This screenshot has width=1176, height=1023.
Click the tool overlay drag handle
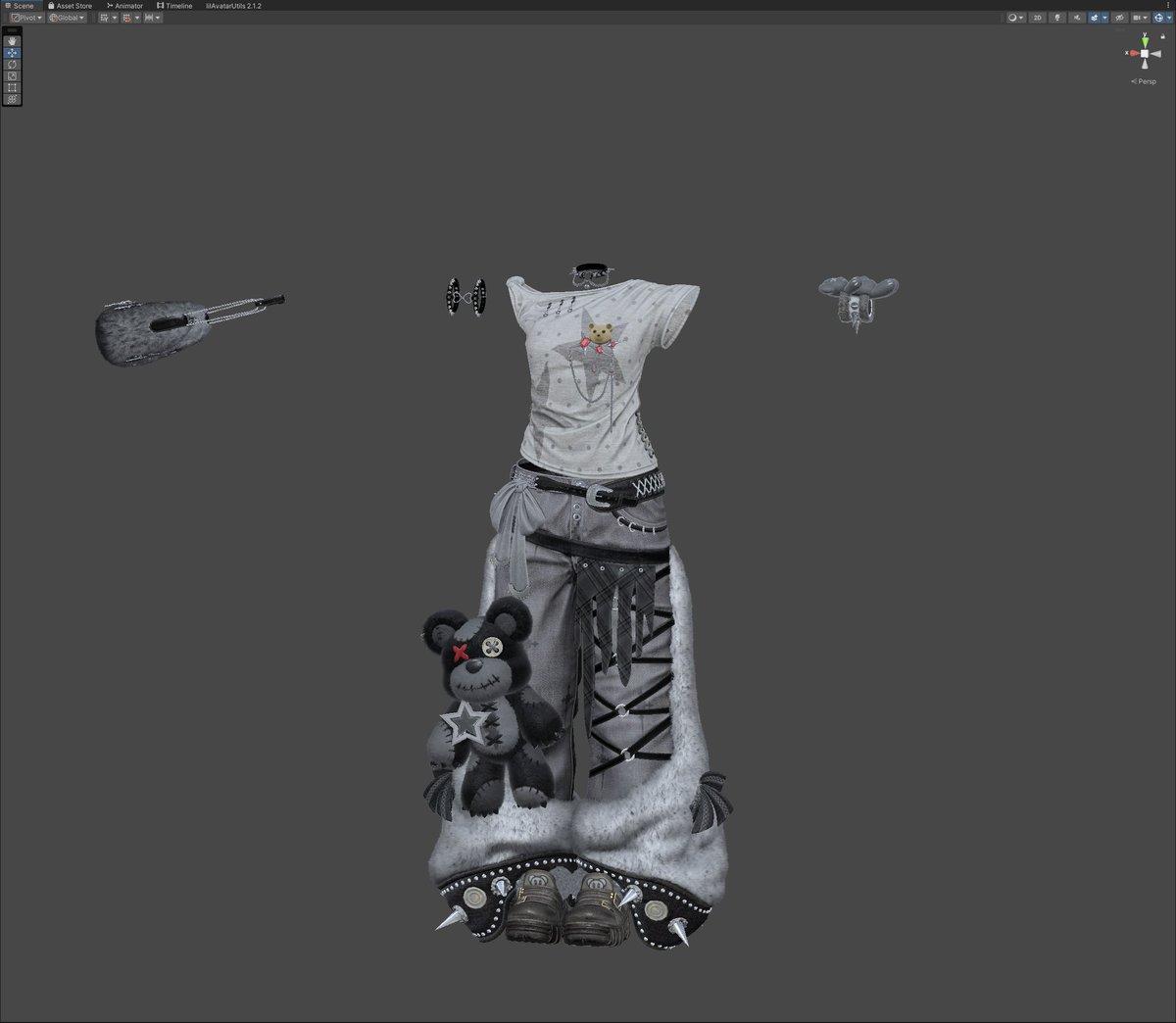(x=12, y=30)
